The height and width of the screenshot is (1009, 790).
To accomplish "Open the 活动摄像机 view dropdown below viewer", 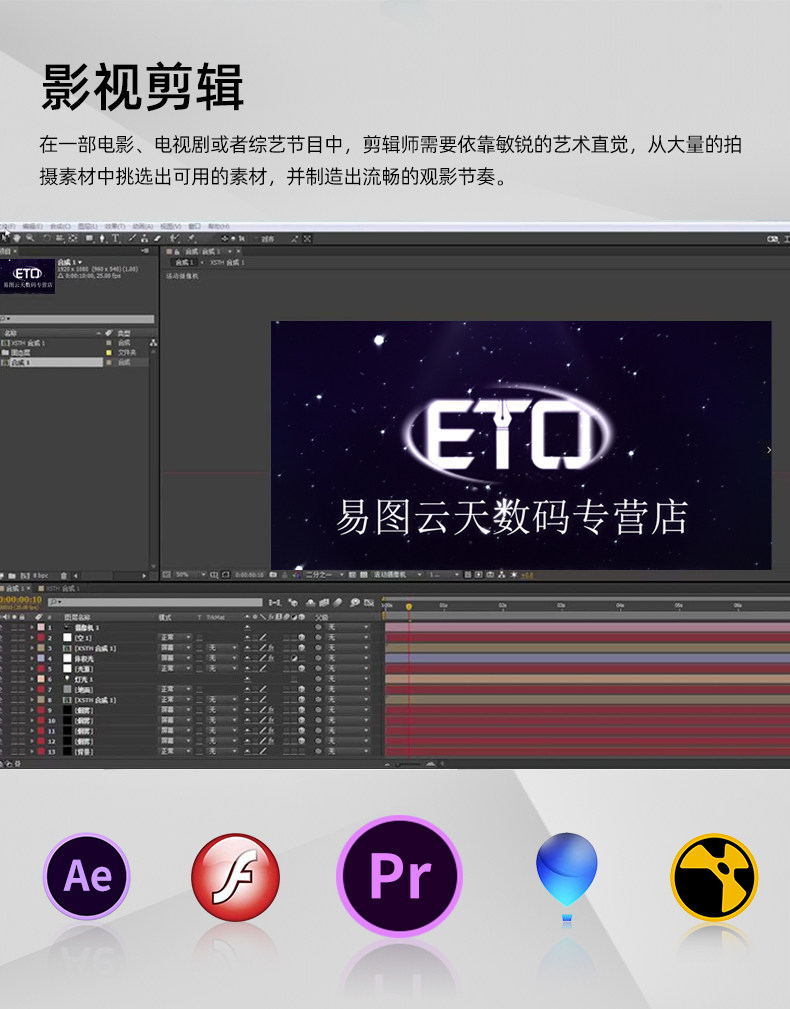I will coord(398,575).
